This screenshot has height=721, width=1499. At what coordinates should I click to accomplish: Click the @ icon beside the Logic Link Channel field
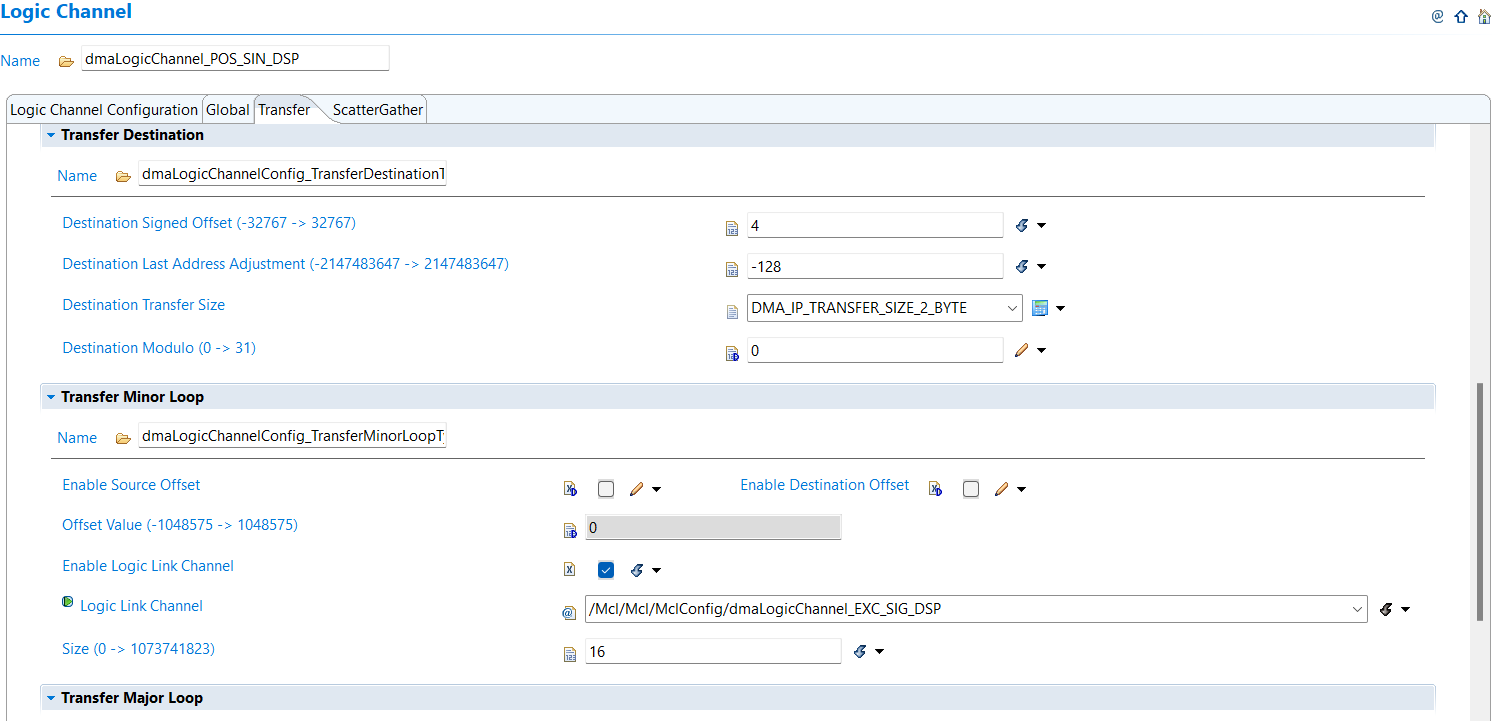point(569,611)
